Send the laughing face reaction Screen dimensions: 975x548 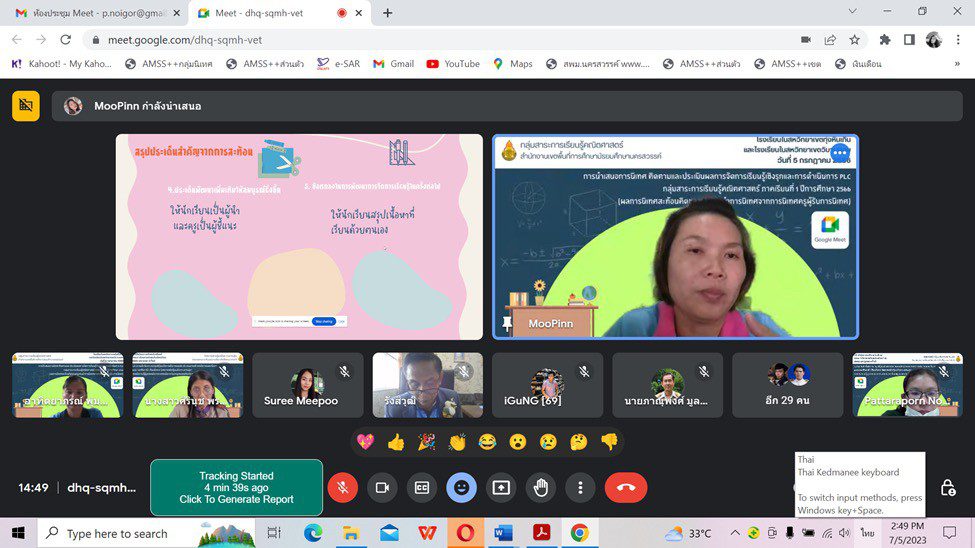[488, 442]
